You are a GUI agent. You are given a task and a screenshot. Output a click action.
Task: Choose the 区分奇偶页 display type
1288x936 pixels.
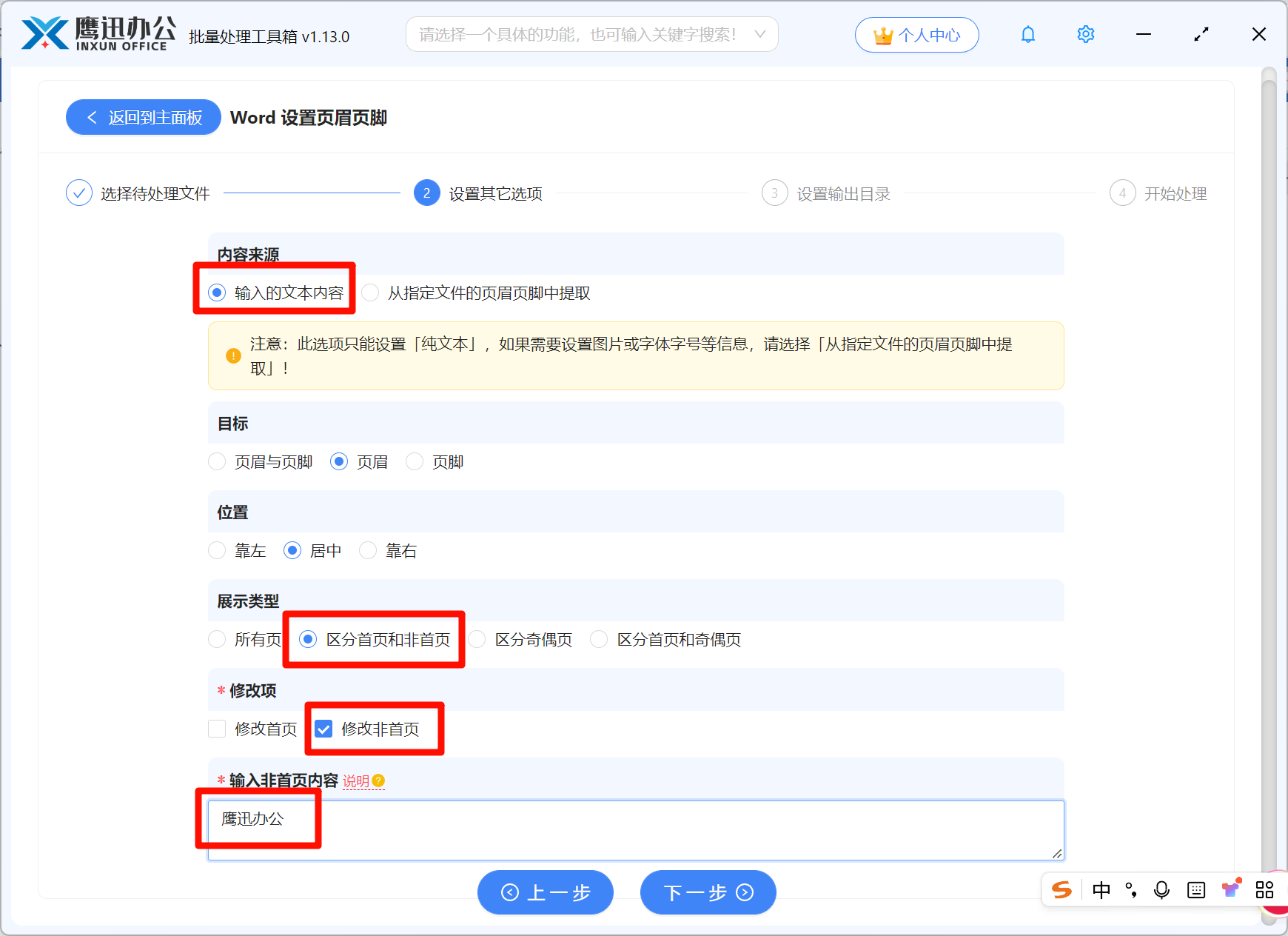coord(477,640)
